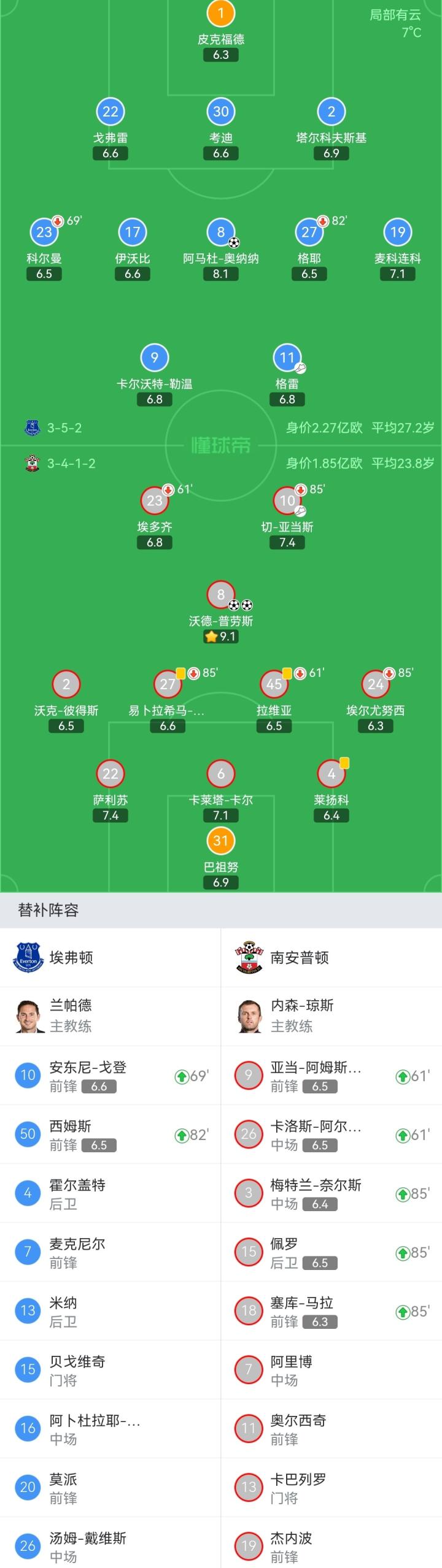442x1568 pixels.
Task: Select 卡尔沃特-勒温 number 9 circle
Action: [x=155, y=358]
